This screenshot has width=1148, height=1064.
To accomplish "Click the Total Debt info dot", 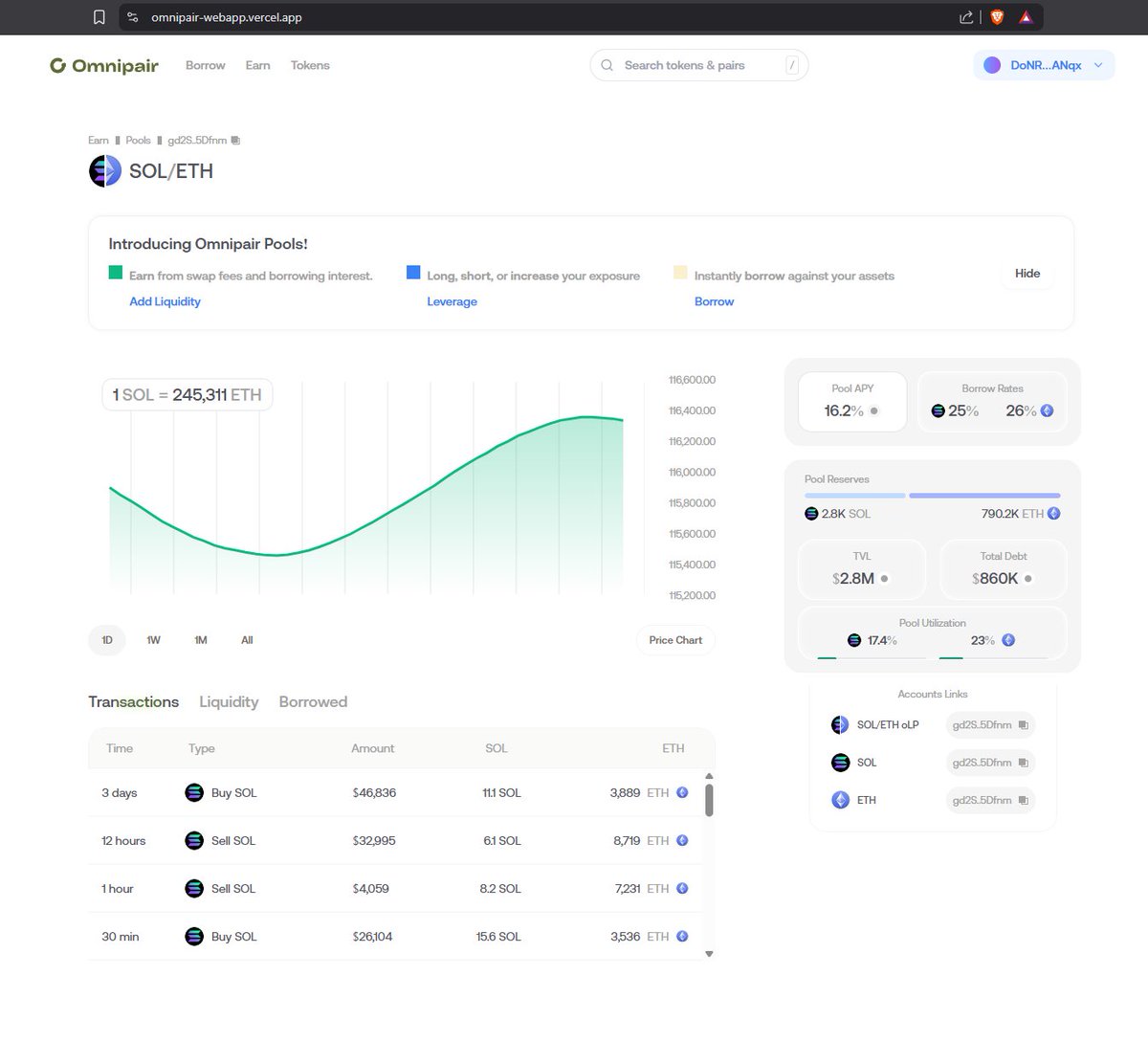I will [1028, 579].
